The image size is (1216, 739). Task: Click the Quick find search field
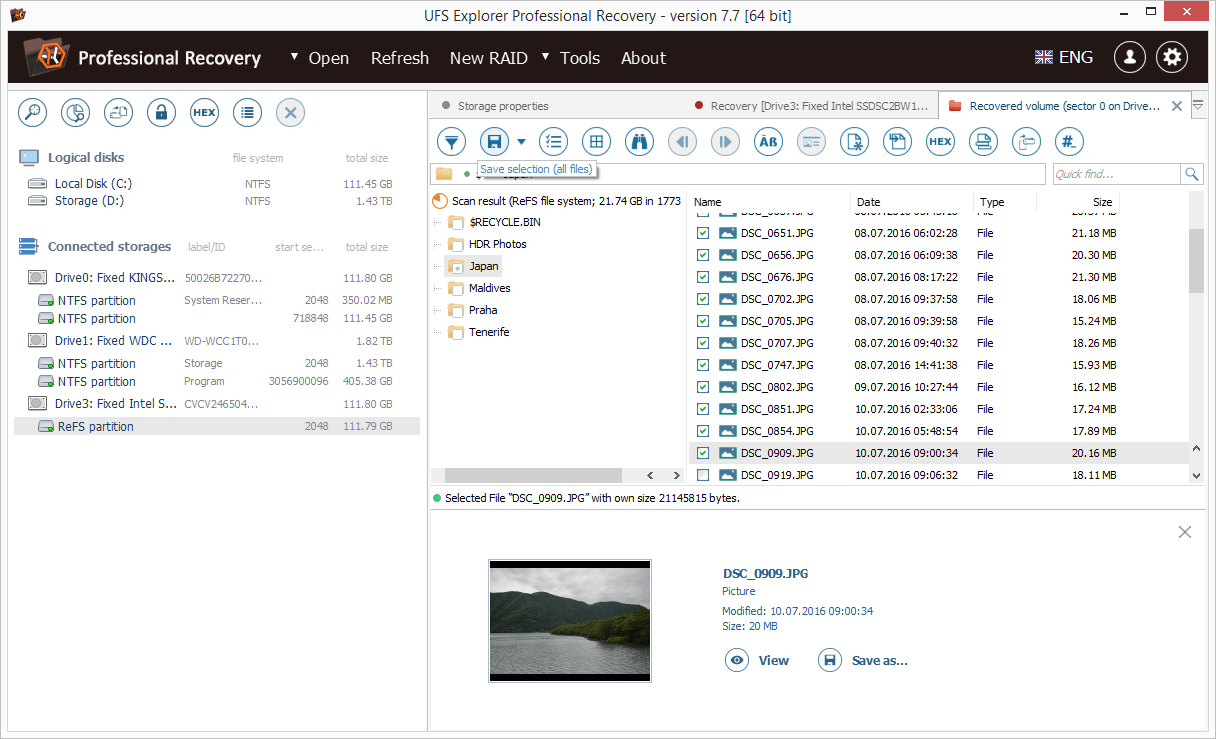click(x=1116, y=174)
